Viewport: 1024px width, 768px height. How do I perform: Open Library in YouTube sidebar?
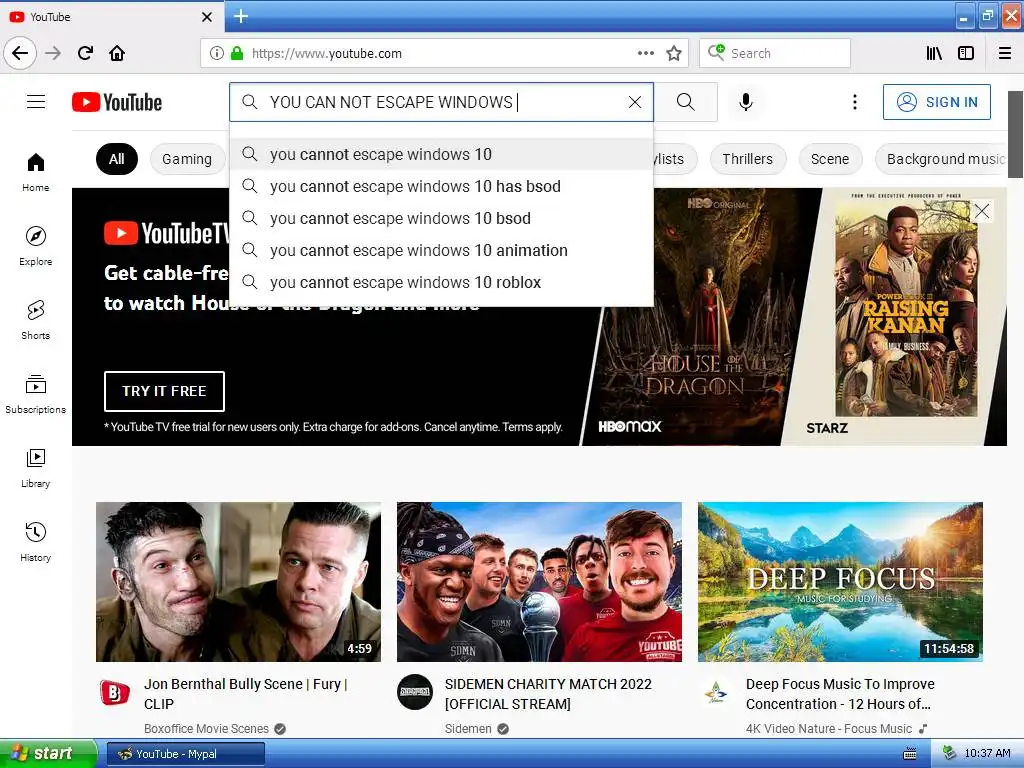[36, 468]
